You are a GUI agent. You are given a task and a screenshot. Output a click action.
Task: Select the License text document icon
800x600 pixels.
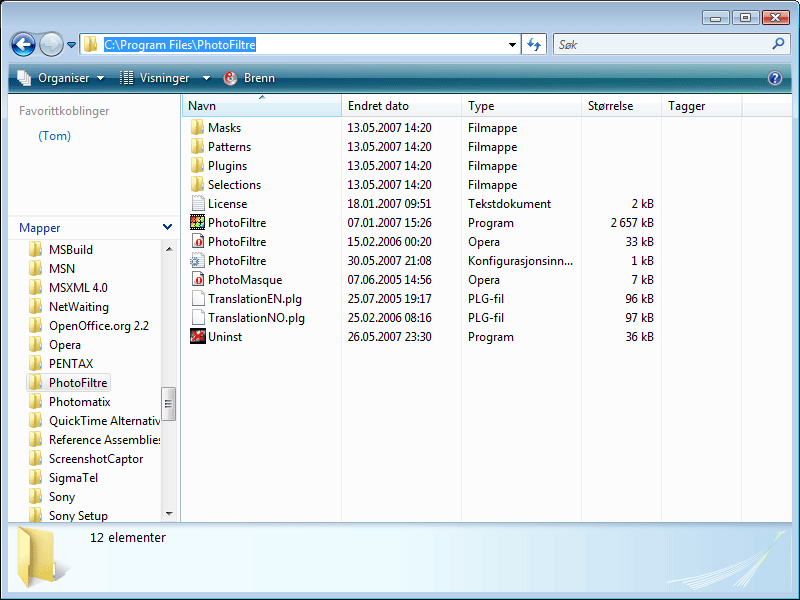coord(197,204)
